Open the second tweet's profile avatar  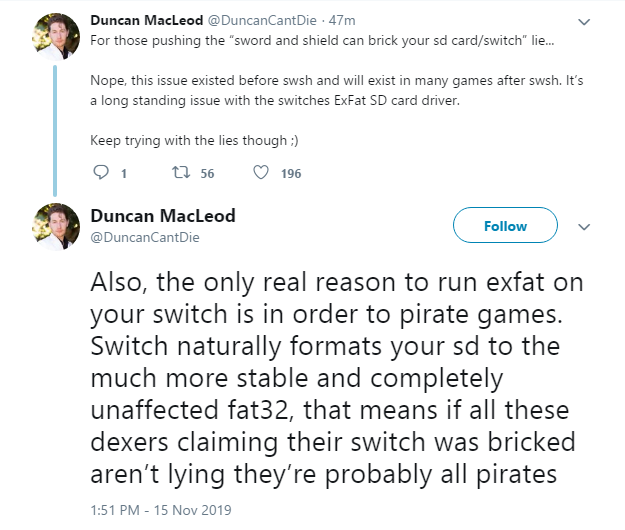(56, 227)
